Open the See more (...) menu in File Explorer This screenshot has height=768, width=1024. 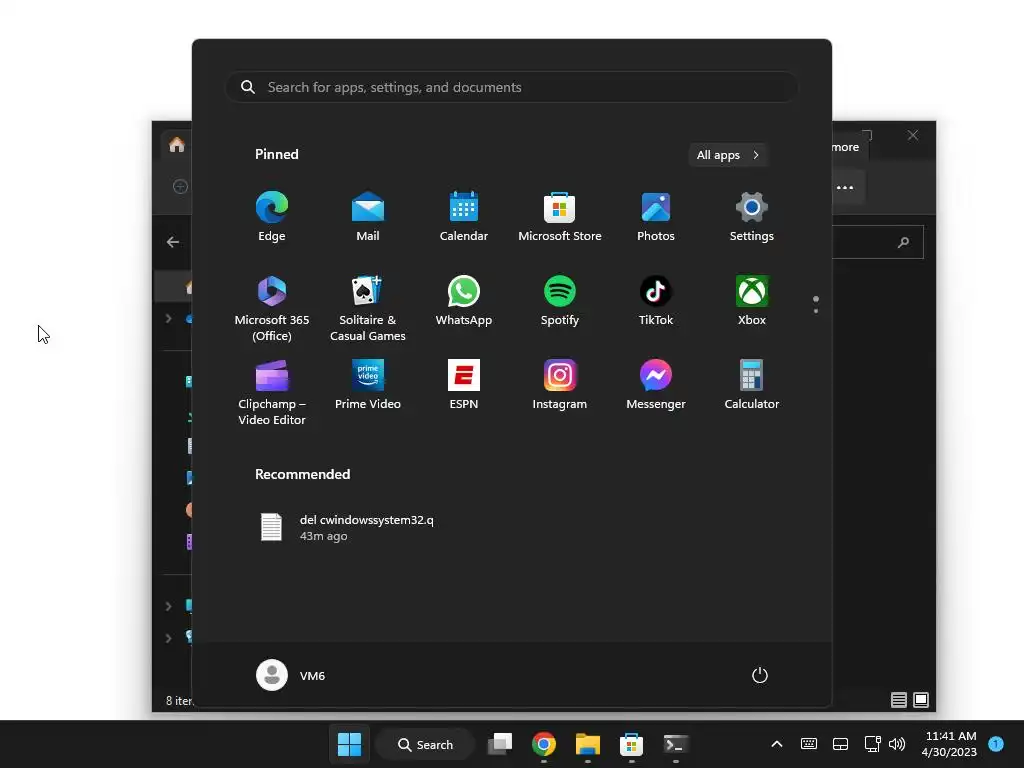[845, 187]
